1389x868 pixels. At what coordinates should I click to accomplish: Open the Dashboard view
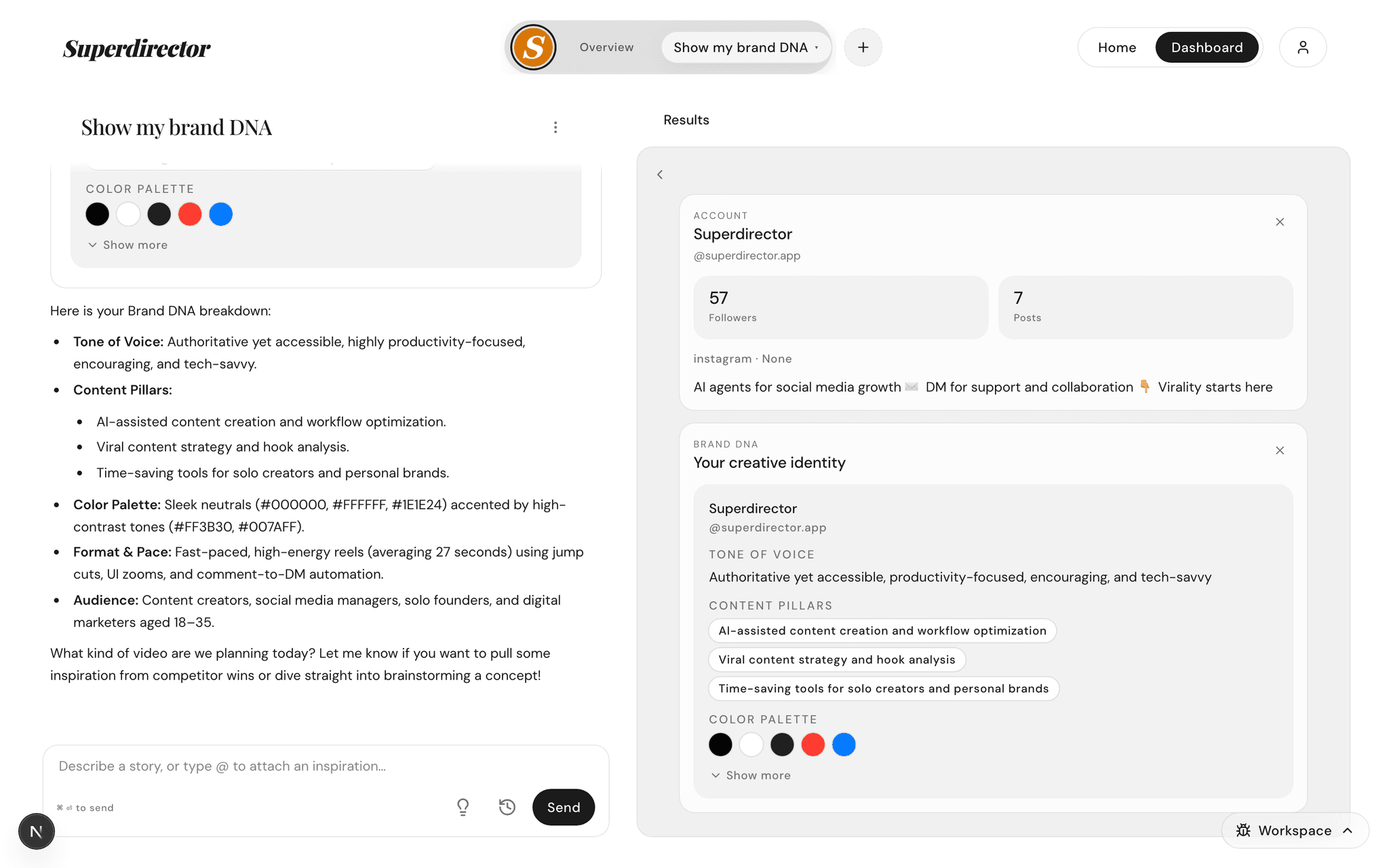1207,47
